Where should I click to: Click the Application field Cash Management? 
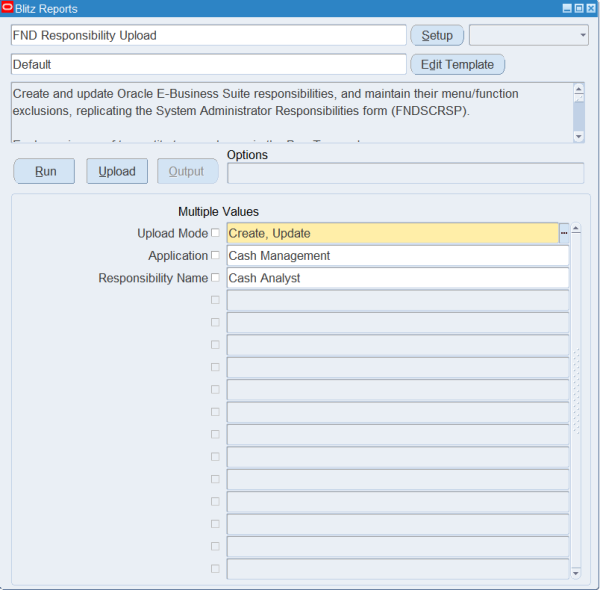[398, 256]
